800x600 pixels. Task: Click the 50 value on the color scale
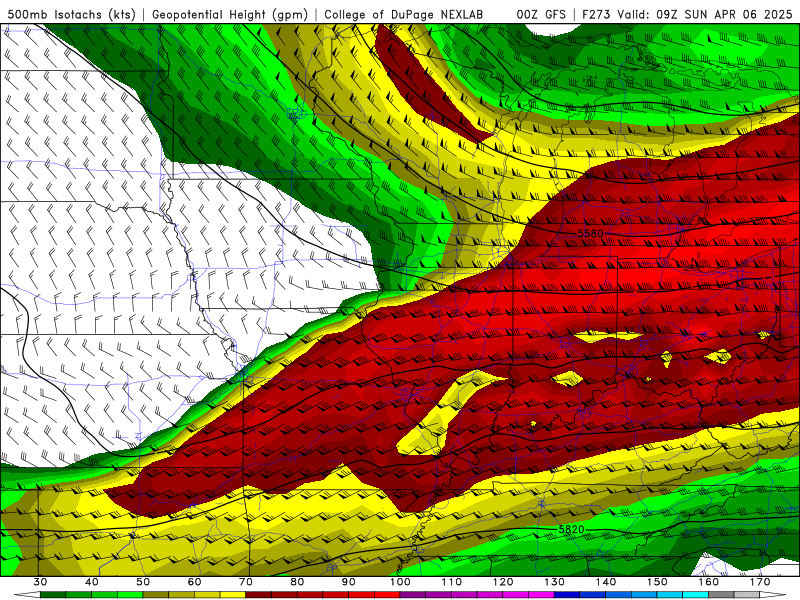point(143,582)
